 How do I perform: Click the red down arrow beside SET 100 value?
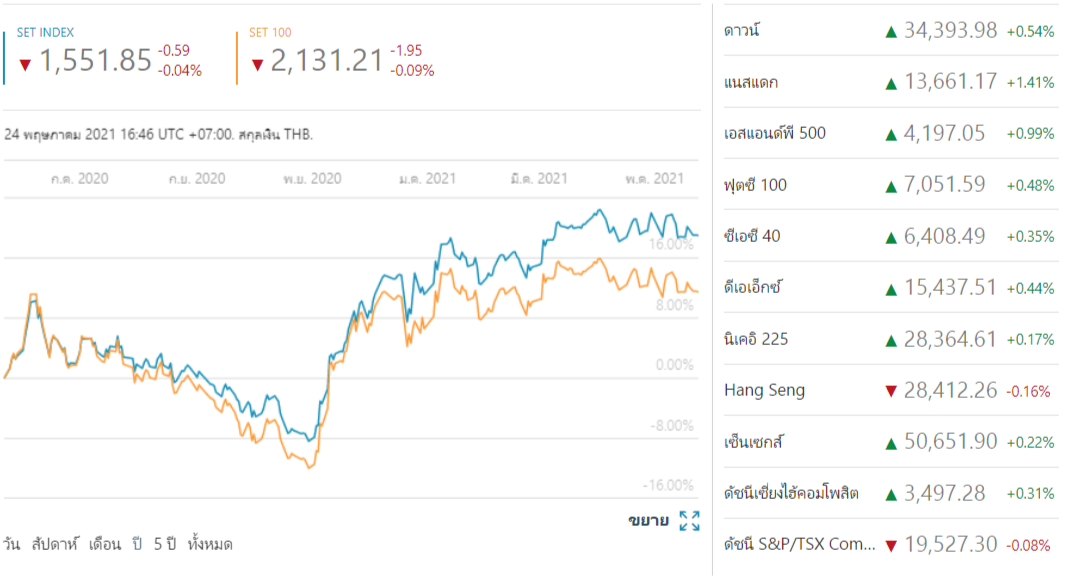pyautogui.click(x=257, y=64)
